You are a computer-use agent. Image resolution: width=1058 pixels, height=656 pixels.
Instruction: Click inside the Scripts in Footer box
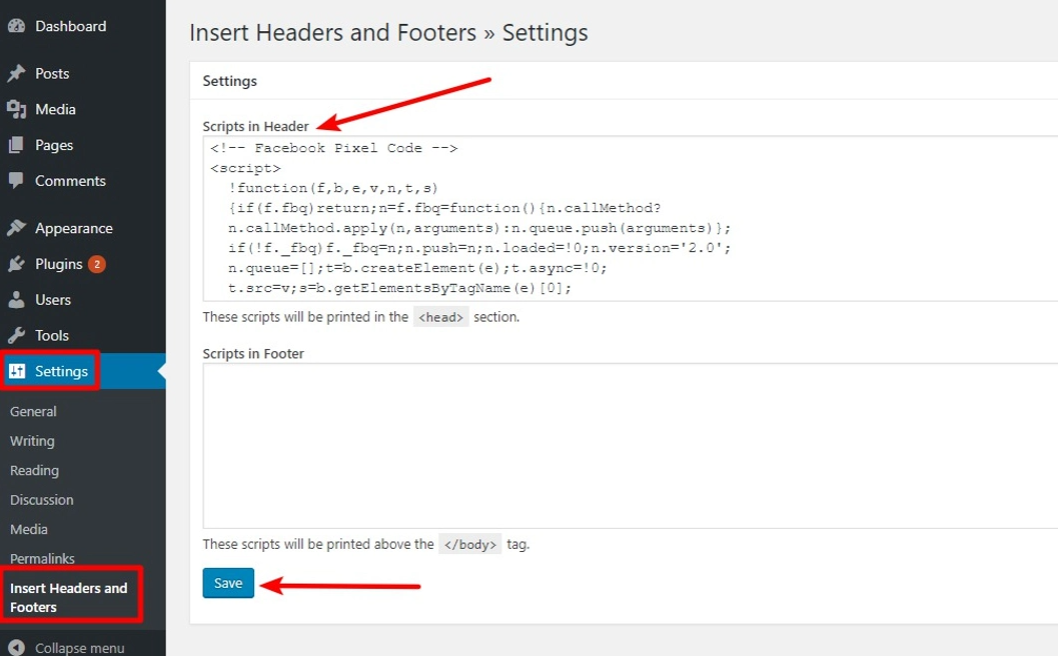coord(630,445)
